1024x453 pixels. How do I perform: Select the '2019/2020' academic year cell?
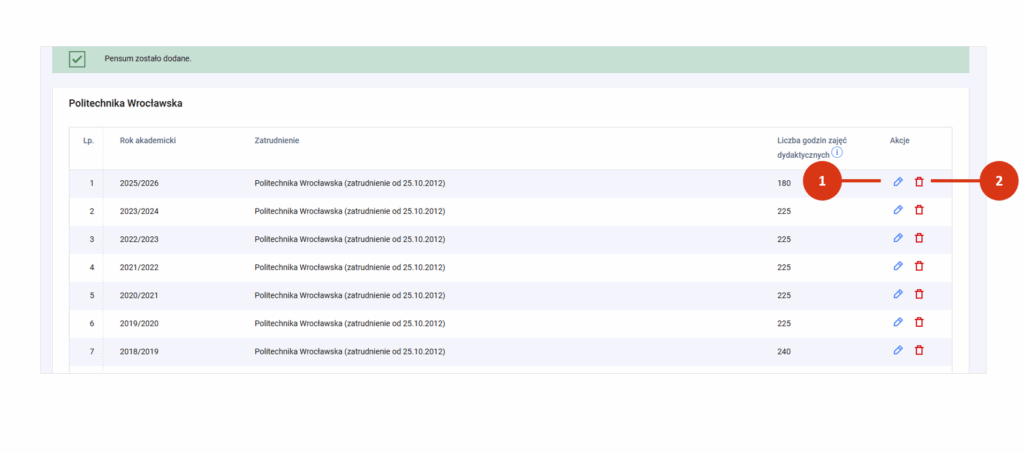point(139,324)
